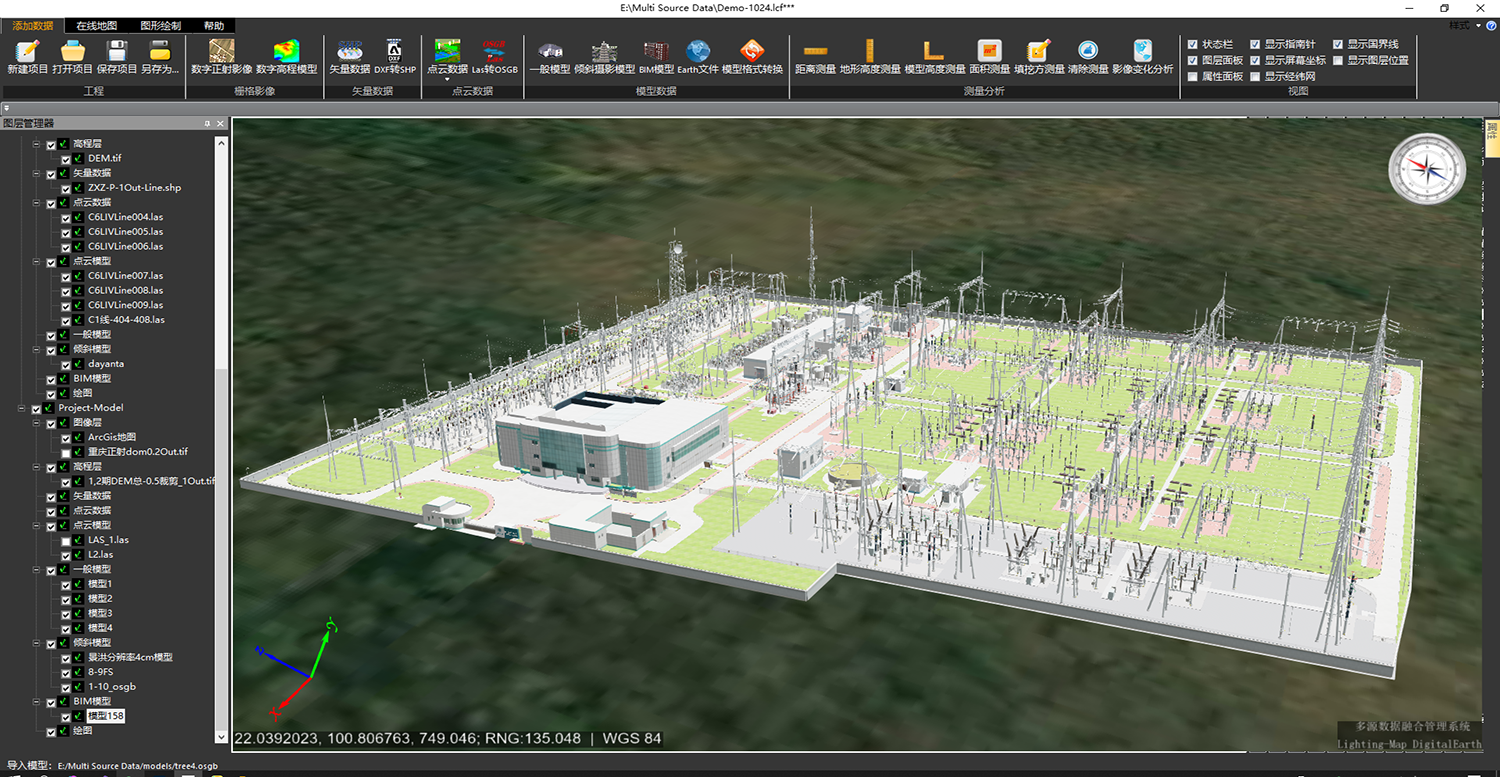Collapse the Project-Model tree node

(22, 408)
